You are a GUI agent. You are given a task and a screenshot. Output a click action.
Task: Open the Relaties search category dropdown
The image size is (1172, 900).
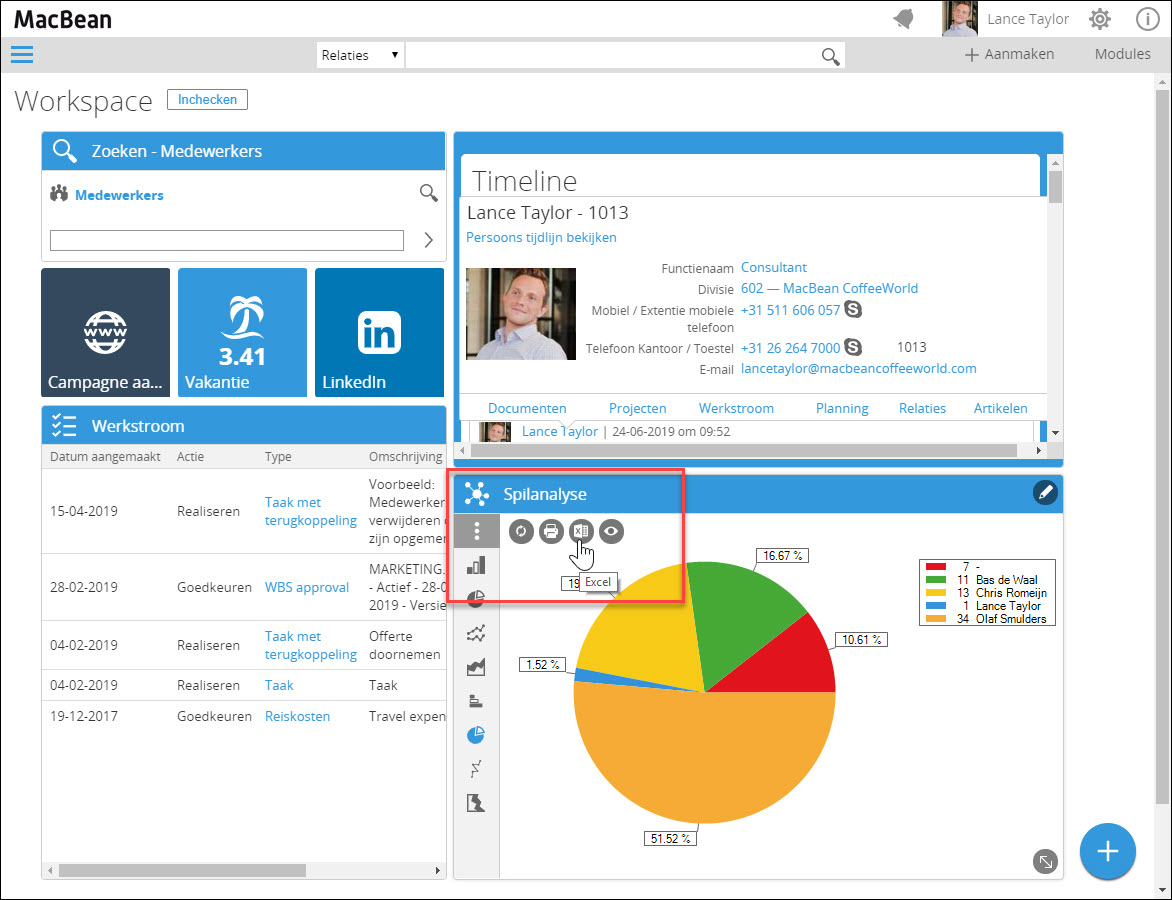[360, 55]
